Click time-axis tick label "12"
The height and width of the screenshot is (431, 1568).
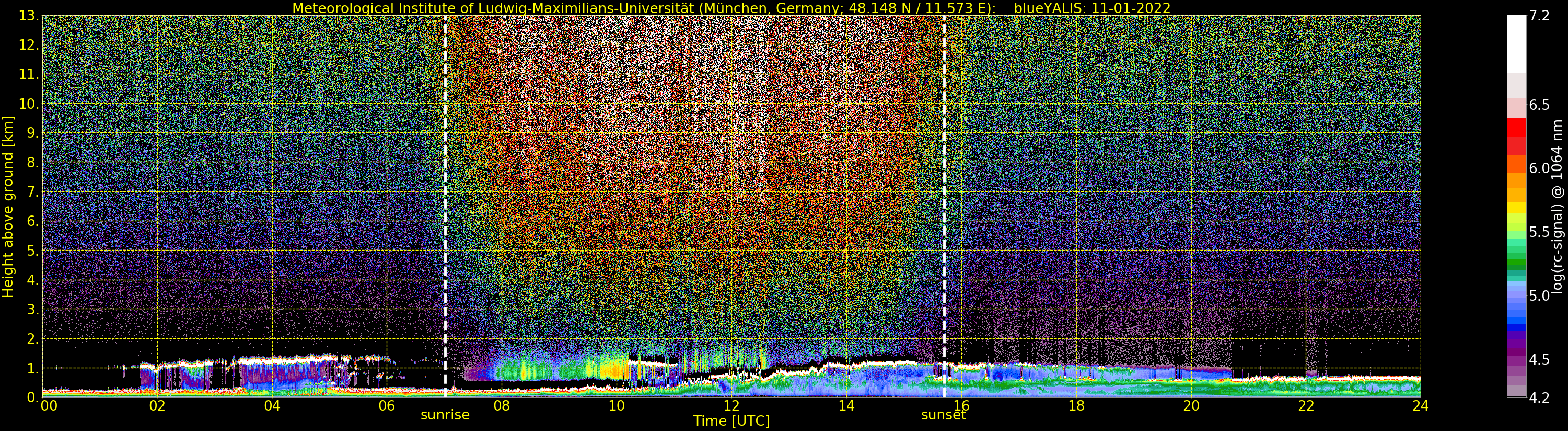pos(731,405)
